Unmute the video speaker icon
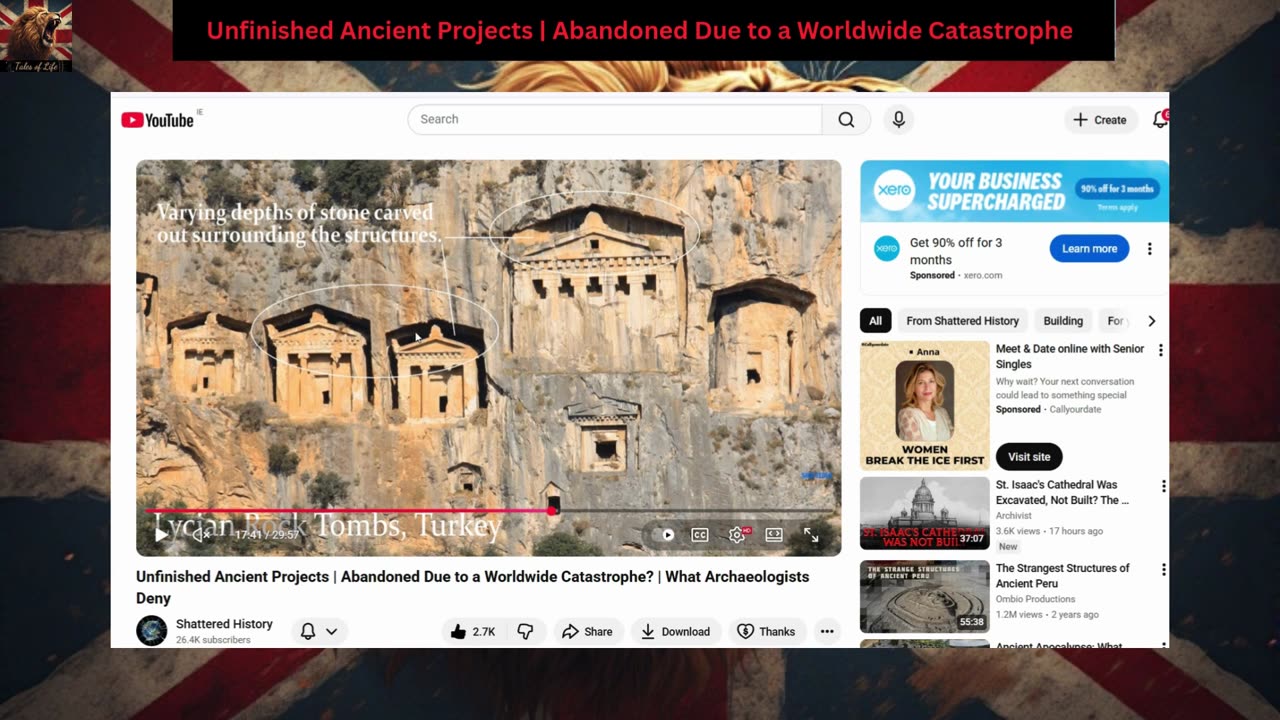The height and width of the screenshot is (720, 1280). 201,535
